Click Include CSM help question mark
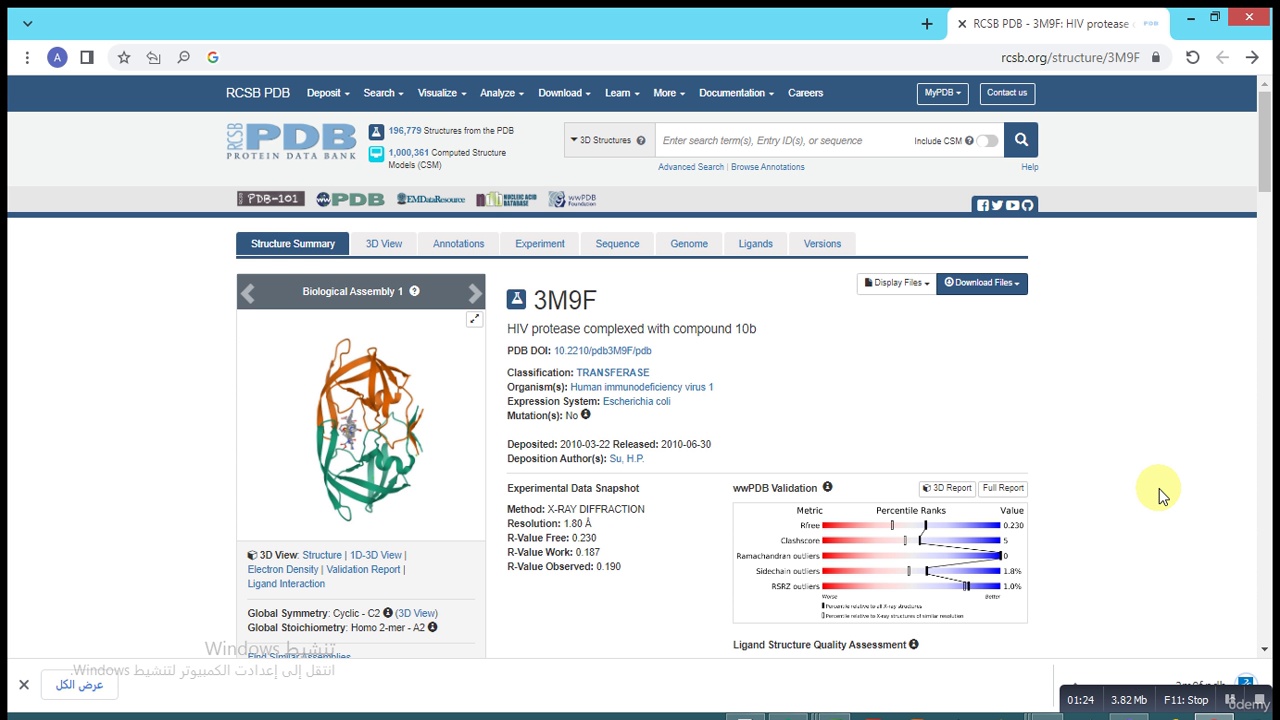The height and width of the screenshot is (720, 1280). [x=969, y=141]
